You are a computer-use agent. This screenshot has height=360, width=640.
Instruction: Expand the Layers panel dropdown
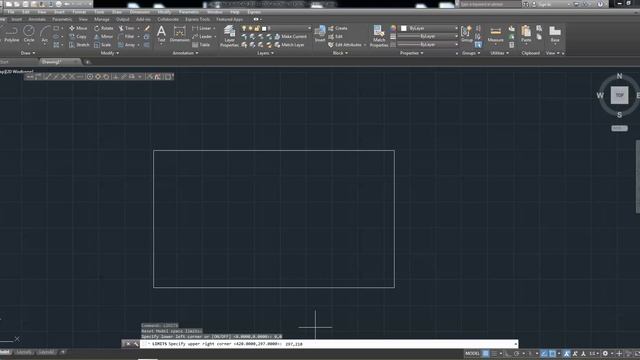(265, 53)
